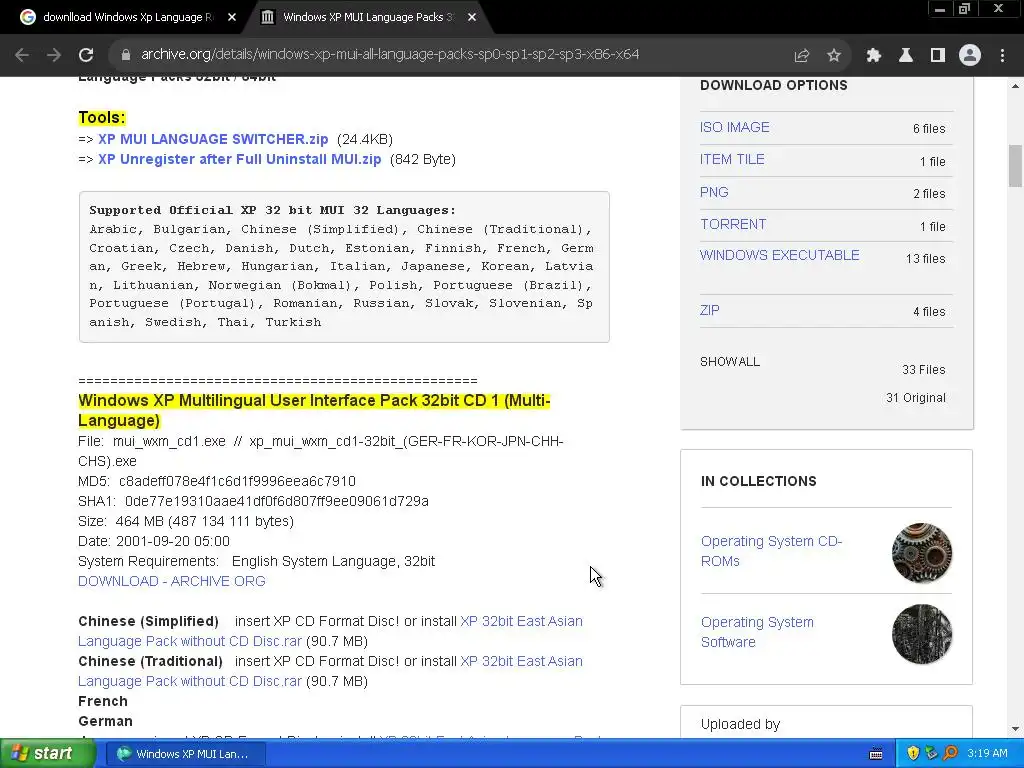Click the 'Date: 2001-09-20 05:00' text

[153, 541]
